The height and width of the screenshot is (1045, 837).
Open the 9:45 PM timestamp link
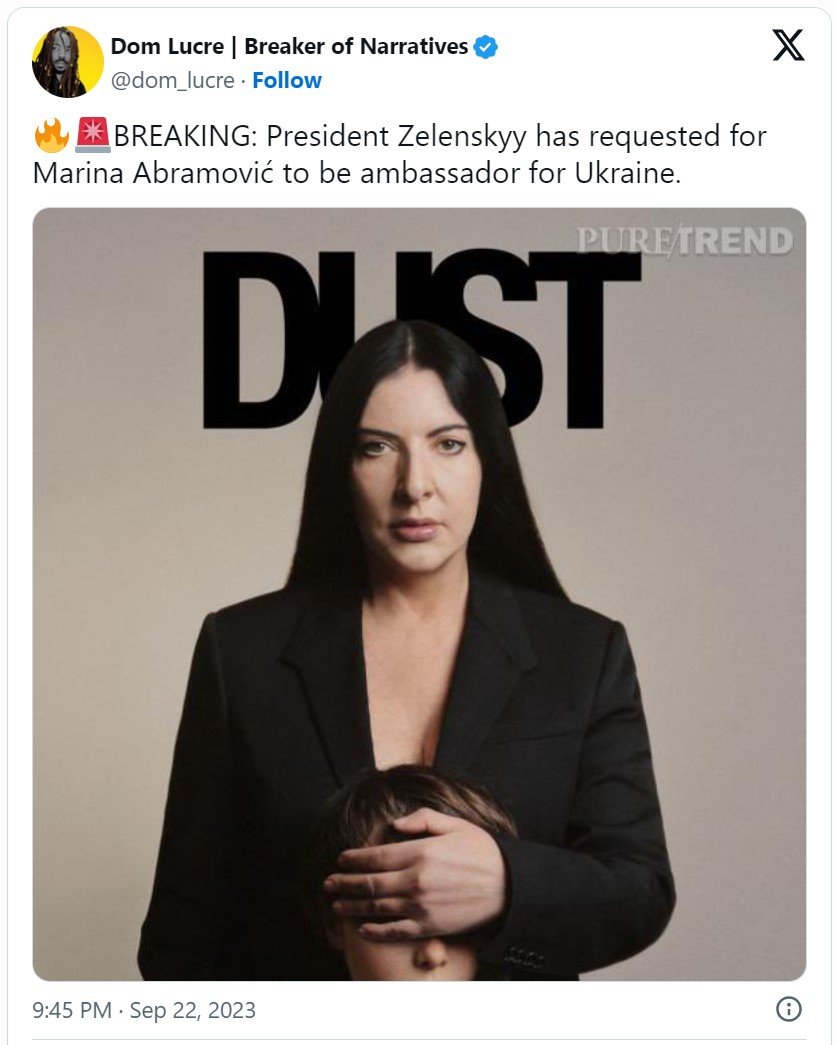72,1010
